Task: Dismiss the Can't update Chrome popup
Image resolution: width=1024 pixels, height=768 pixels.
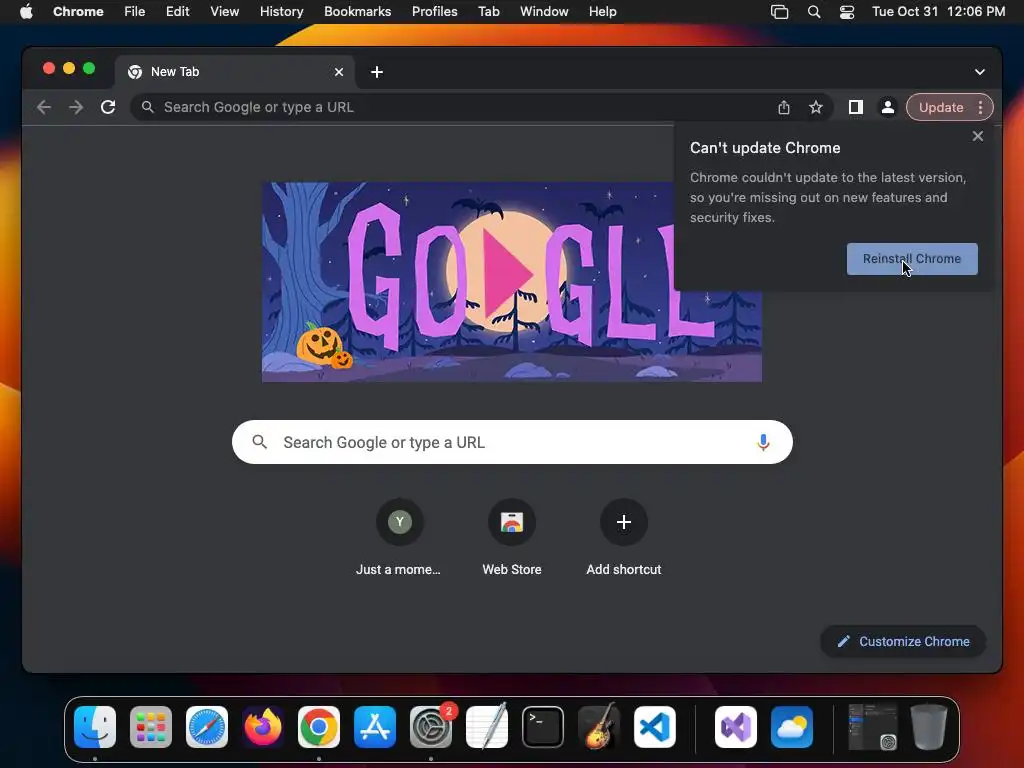Action: (978, 136)
